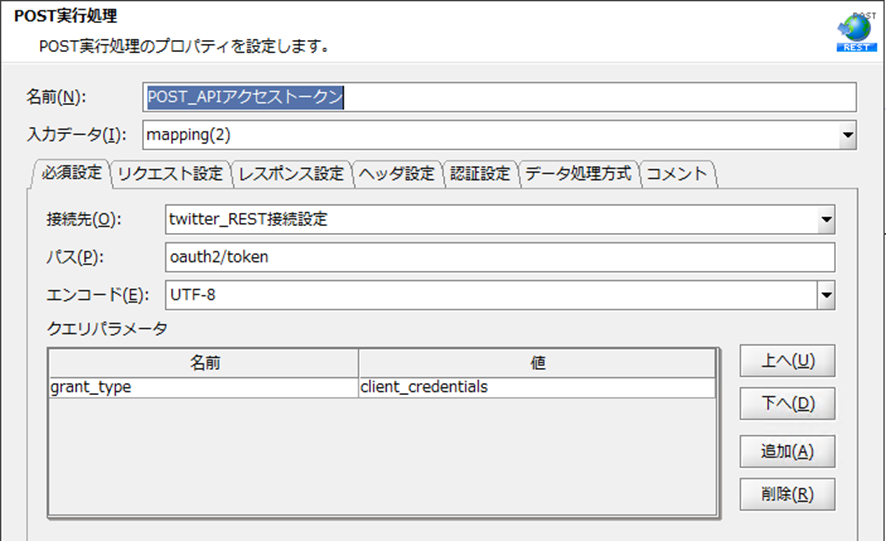The image size is (886, 541).
Task: Select the client_credentials value cell
Action: click(x=537, y=387)
